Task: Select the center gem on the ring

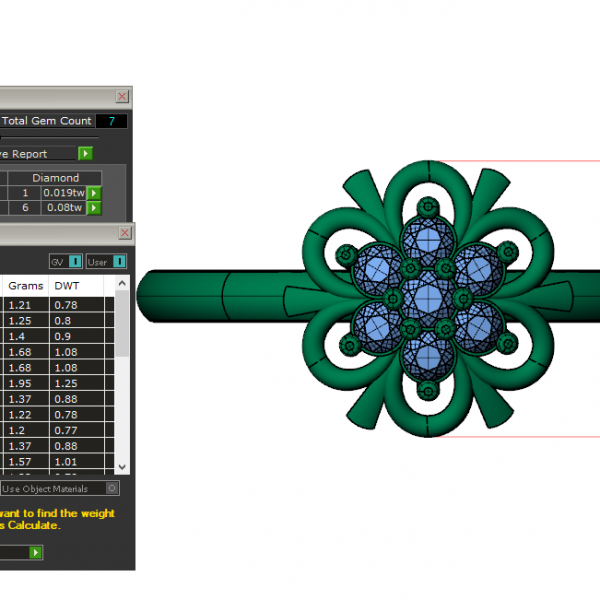Action: [x=428, y=298]
